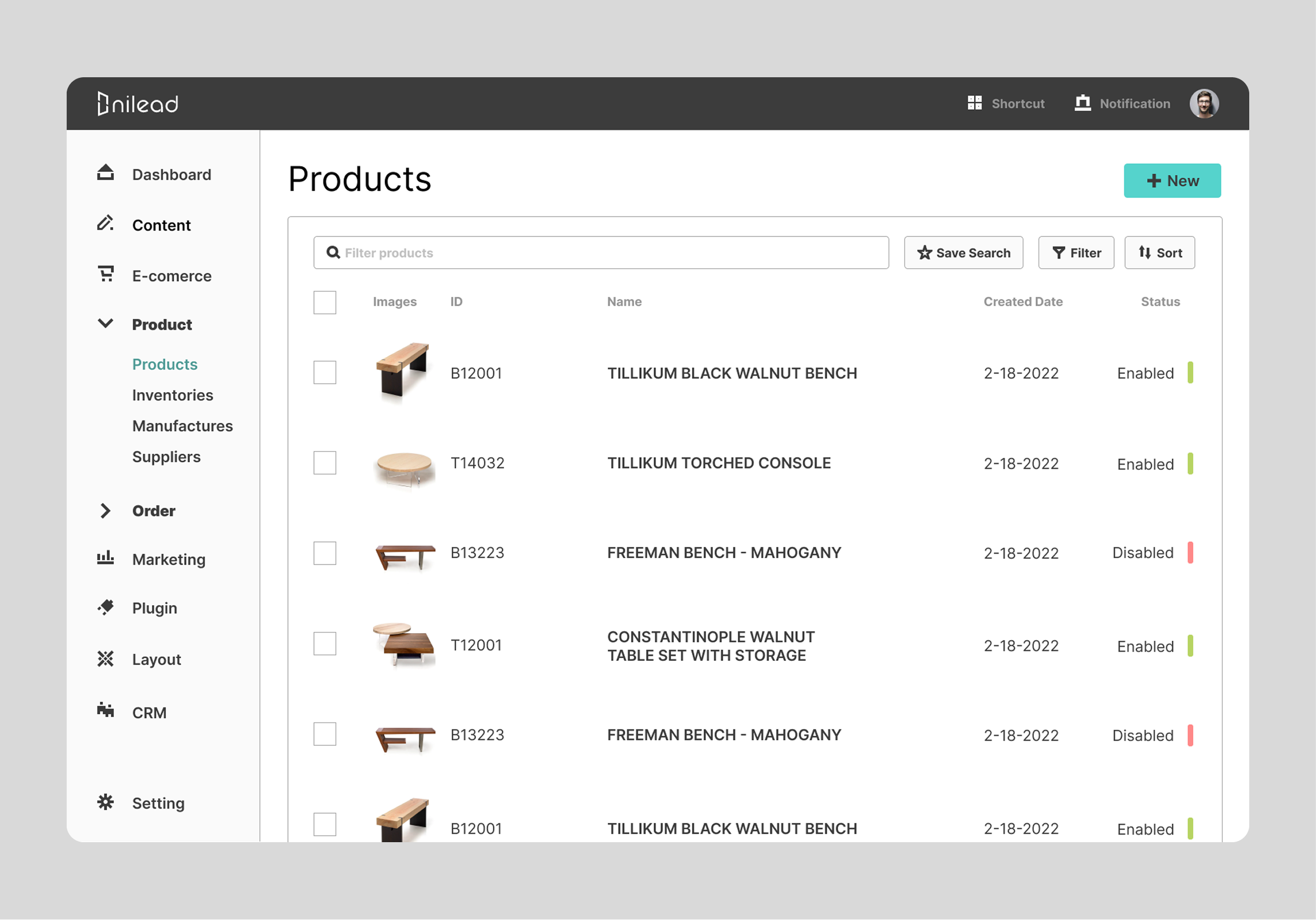This screenshot has height=920, width=1316.
Task: Click the Marketing bar chart icon
Action: [x=105, y=558]
